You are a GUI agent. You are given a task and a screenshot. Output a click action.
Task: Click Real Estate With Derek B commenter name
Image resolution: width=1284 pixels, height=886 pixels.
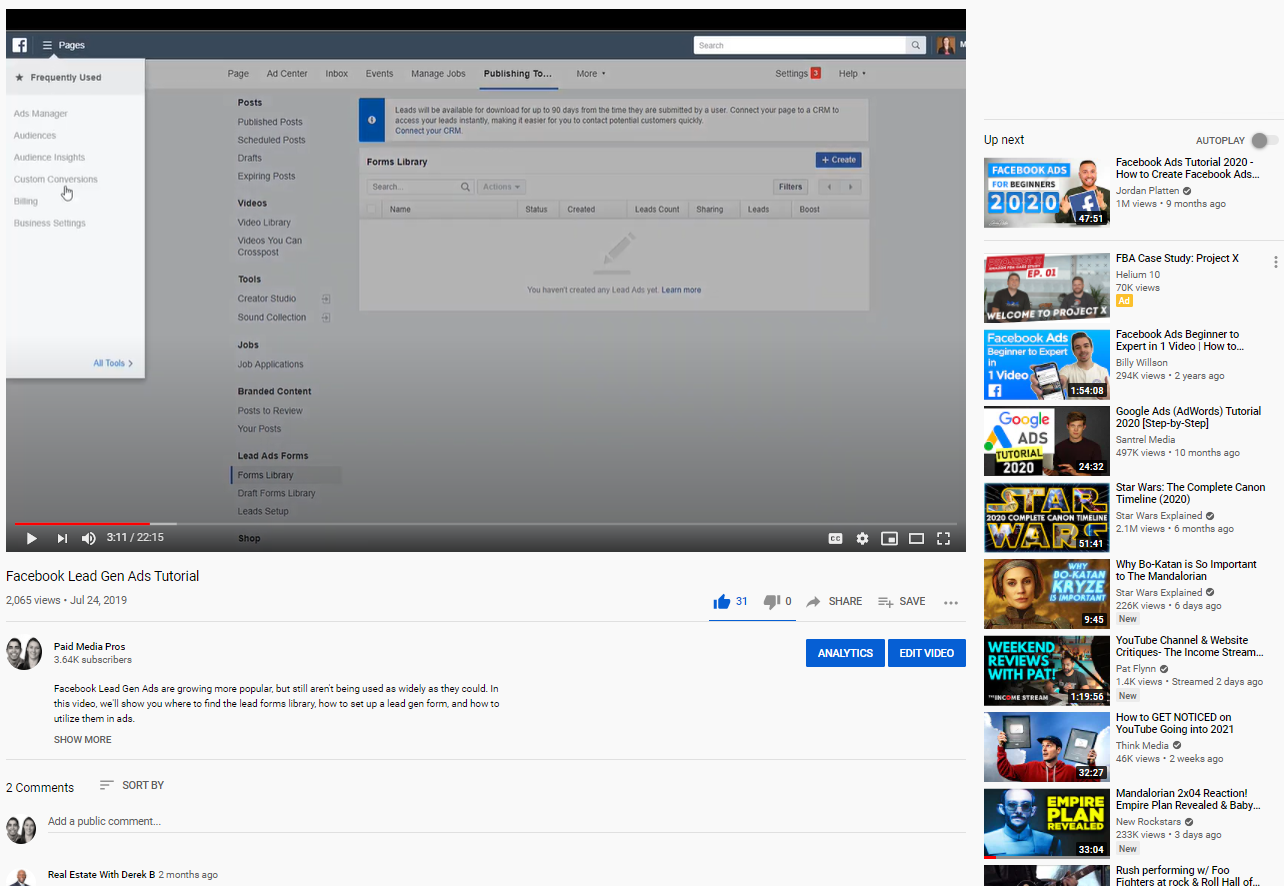click(x=101, y=875)
